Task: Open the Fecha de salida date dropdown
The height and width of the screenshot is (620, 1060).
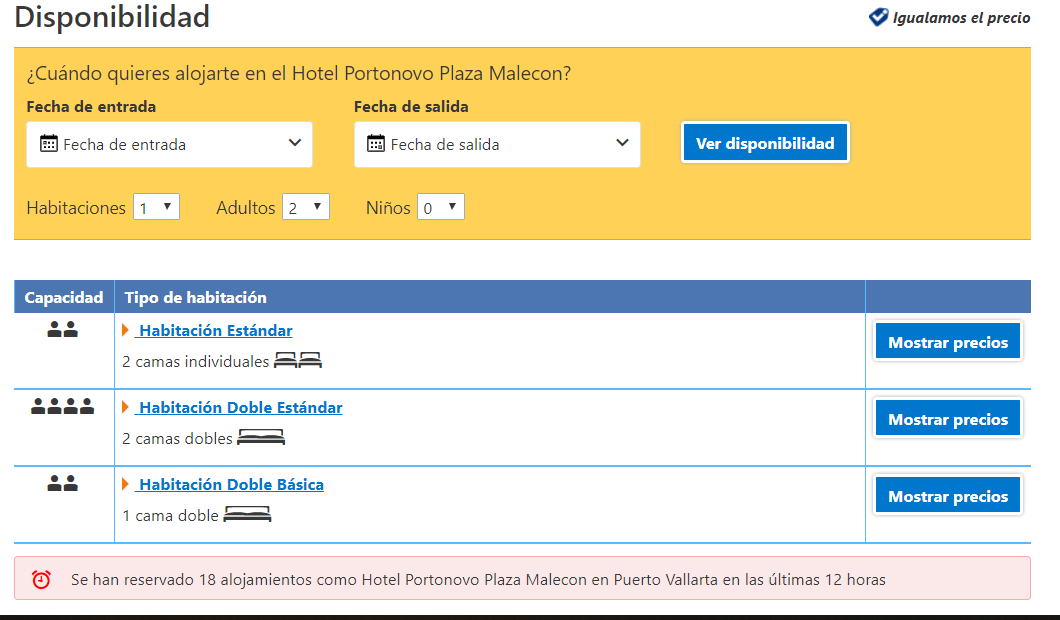Action: point(497,144)
